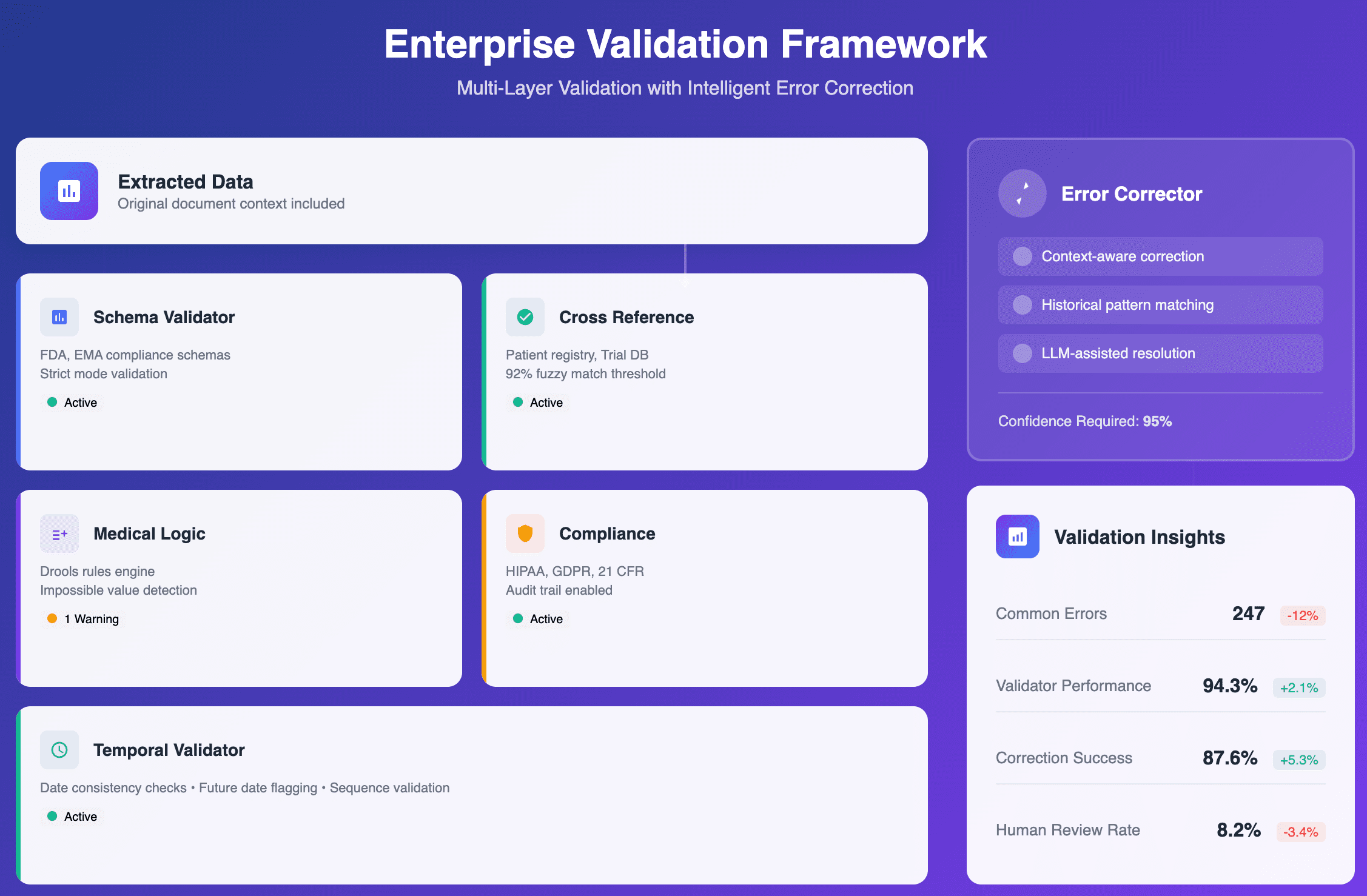Click the Cross Reference checkmark icon
Screen dimensions: 1367x896
pyautogui.click(x=525, y=317)
